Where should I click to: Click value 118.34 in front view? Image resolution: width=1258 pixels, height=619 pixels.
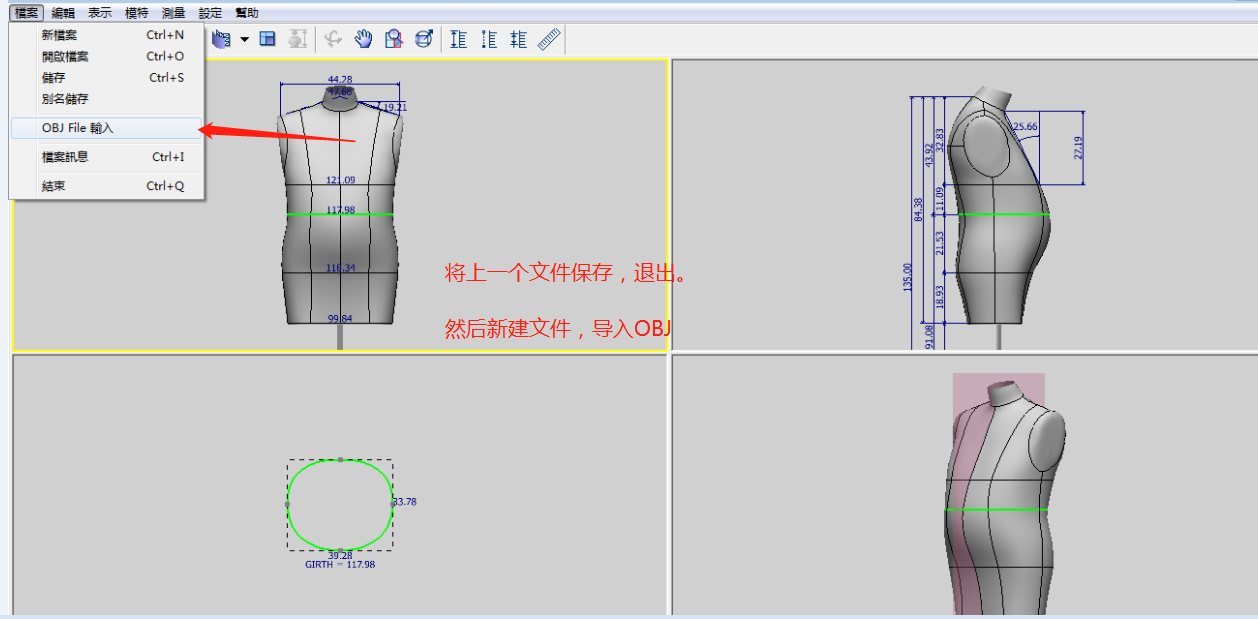click(x=340, y=268)
